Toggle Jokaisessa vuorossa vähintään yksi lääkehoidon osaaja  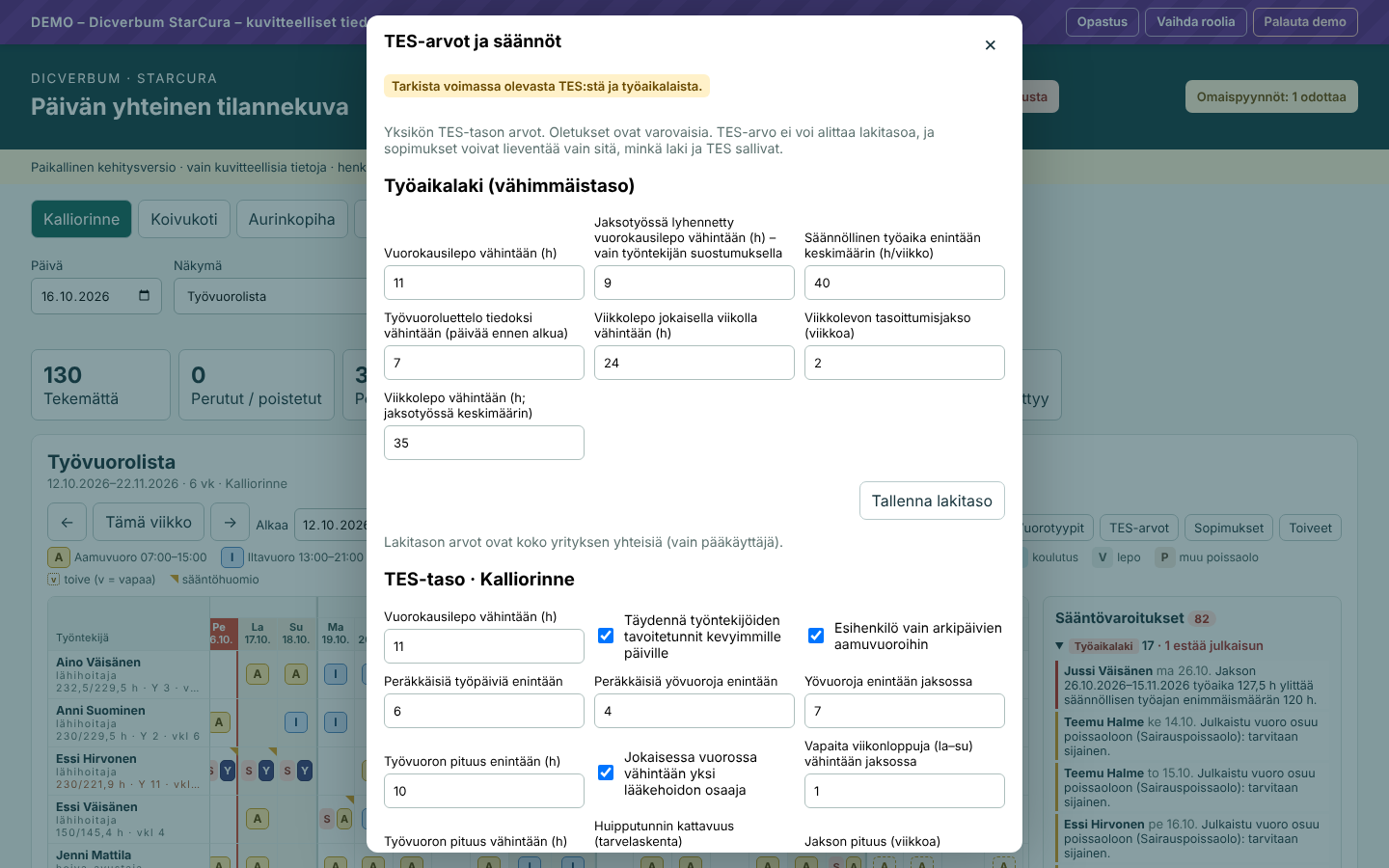click(x=606, y=773)
